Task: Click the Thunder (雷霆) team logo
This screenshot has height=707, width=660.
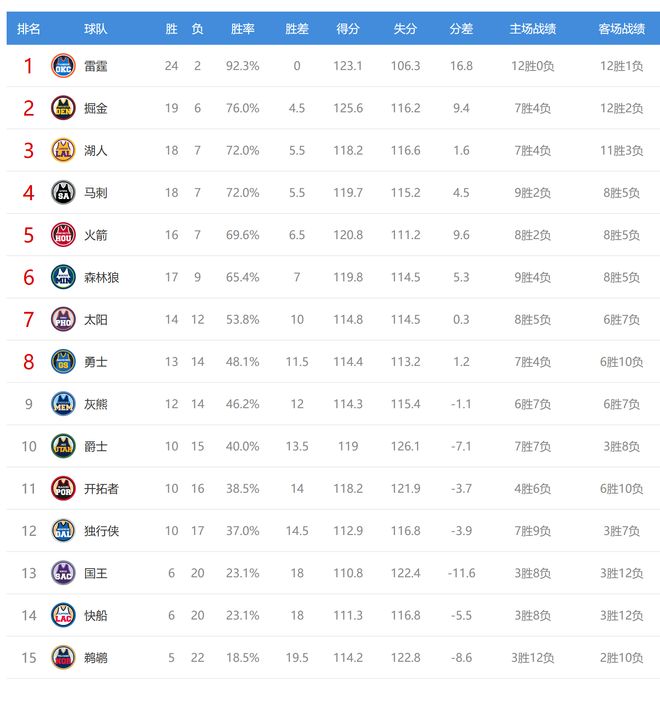Action: click(x=63, y=66)
